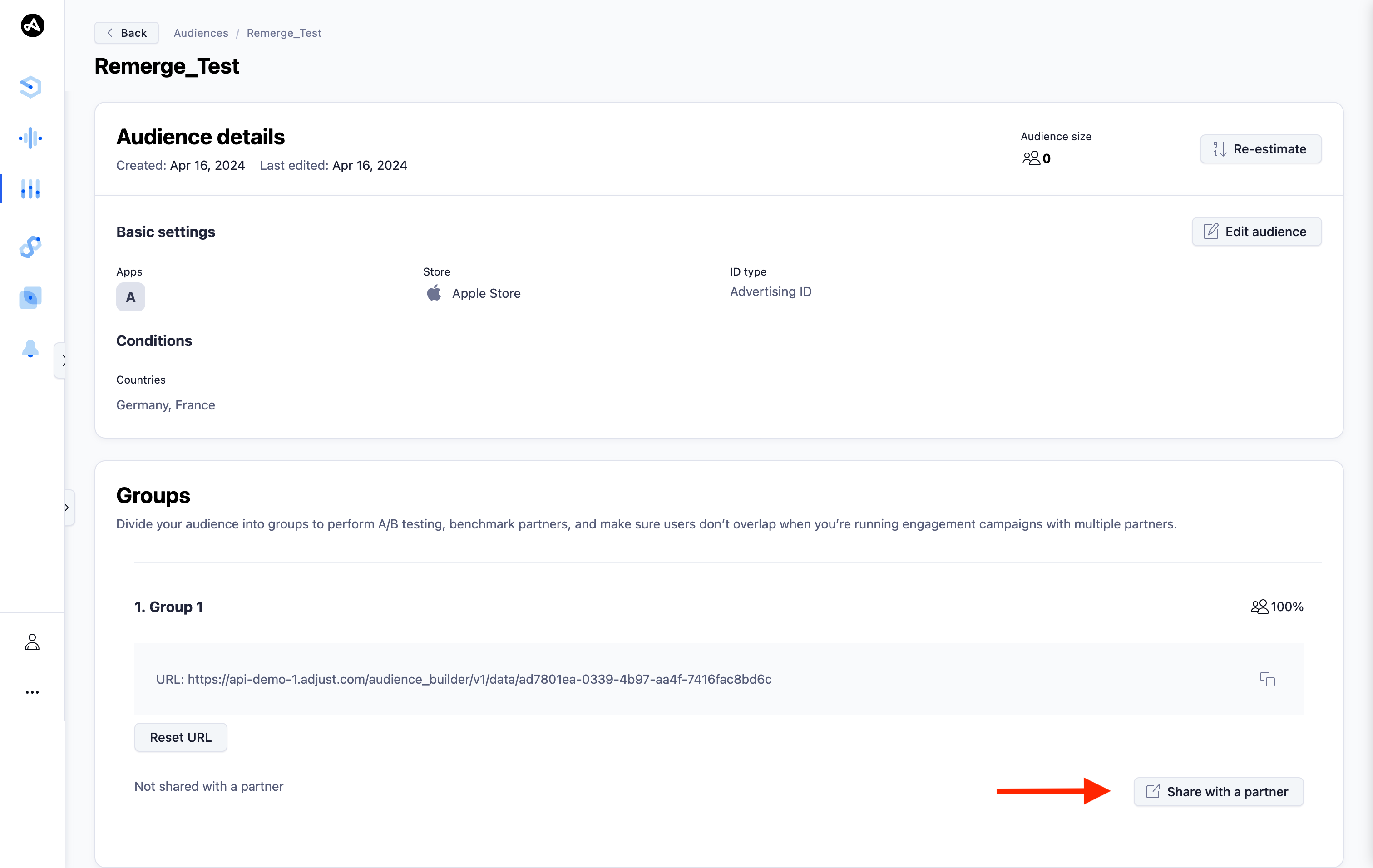The image size is (1373, 868).
Task: Click Remerge_Test breadcrumb
Action: [x=284, y=33]
